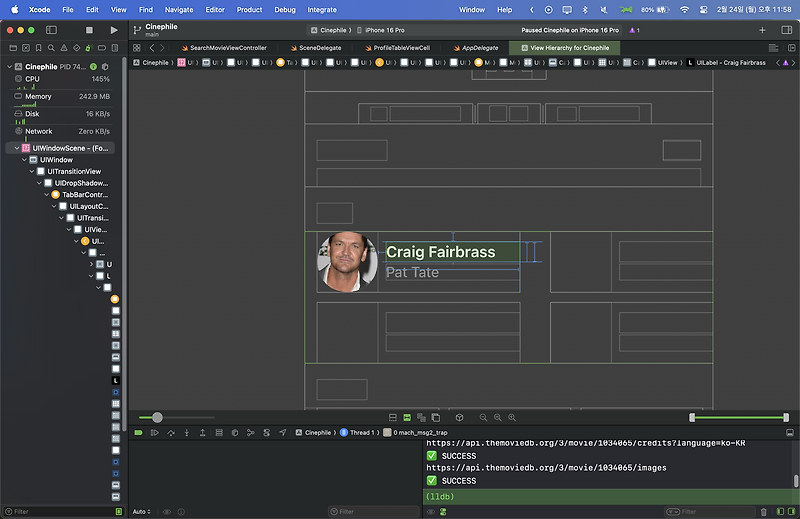This screenshot has width=800, height=519.
Task: Open debug memory graph
Action: [251, 433]
